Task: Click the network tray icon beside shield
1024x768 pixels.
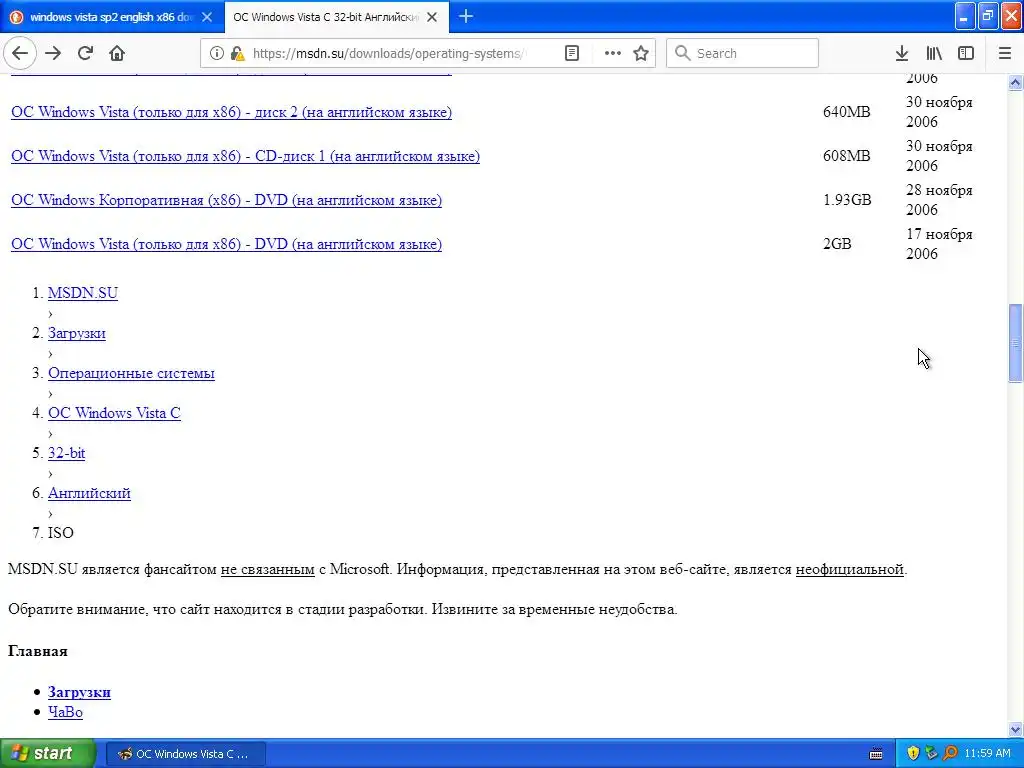Action: pos(932,754)
